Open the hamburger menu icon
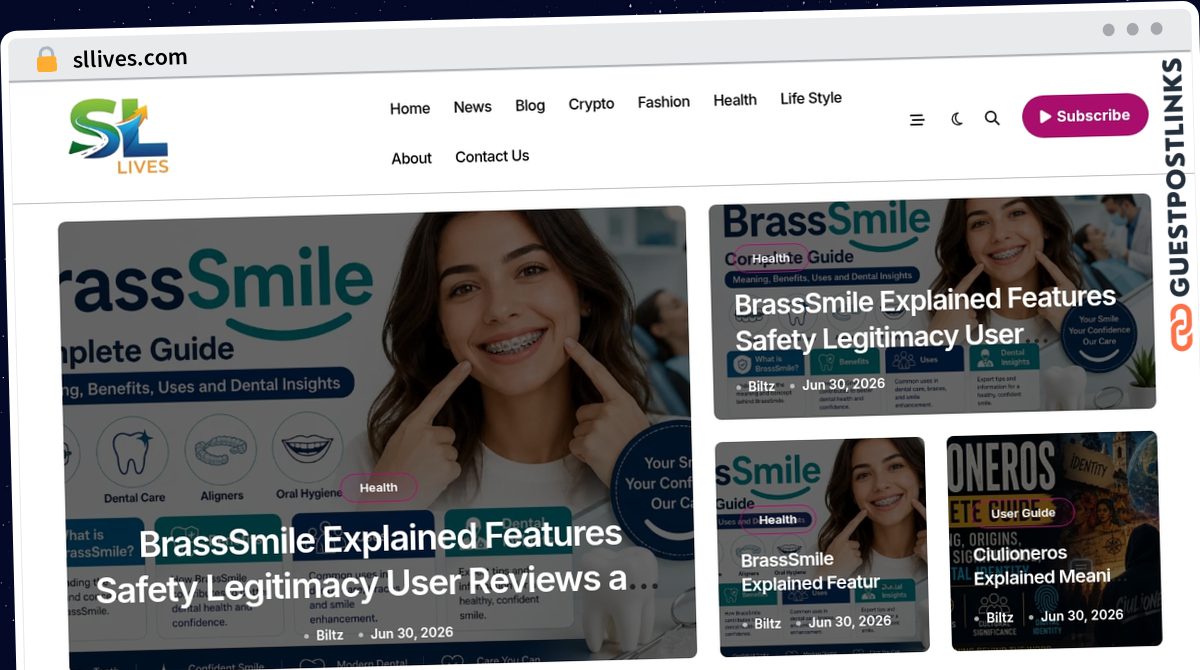 tap(917, 120)
